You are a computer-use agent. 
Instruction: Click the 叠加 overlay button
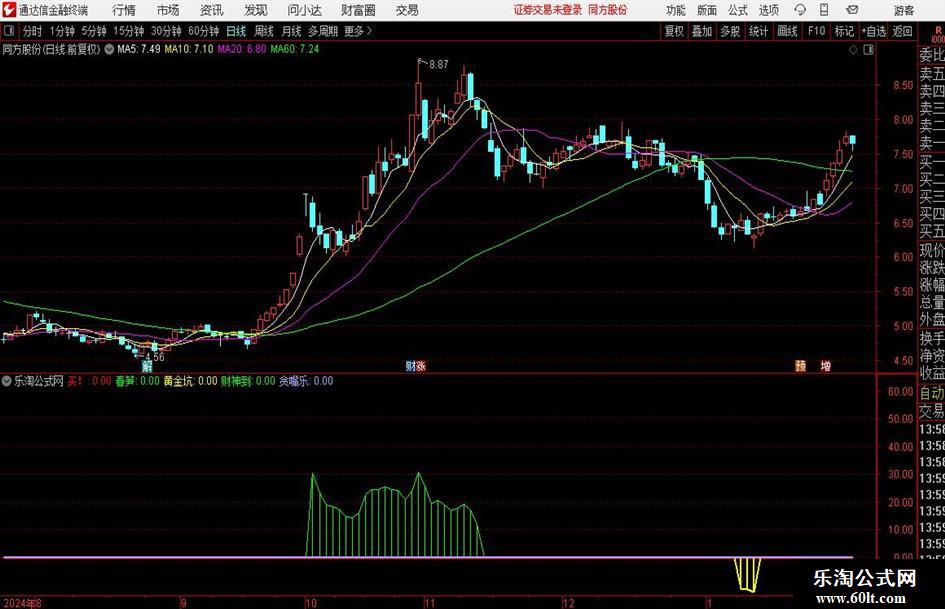click(702, 31)
